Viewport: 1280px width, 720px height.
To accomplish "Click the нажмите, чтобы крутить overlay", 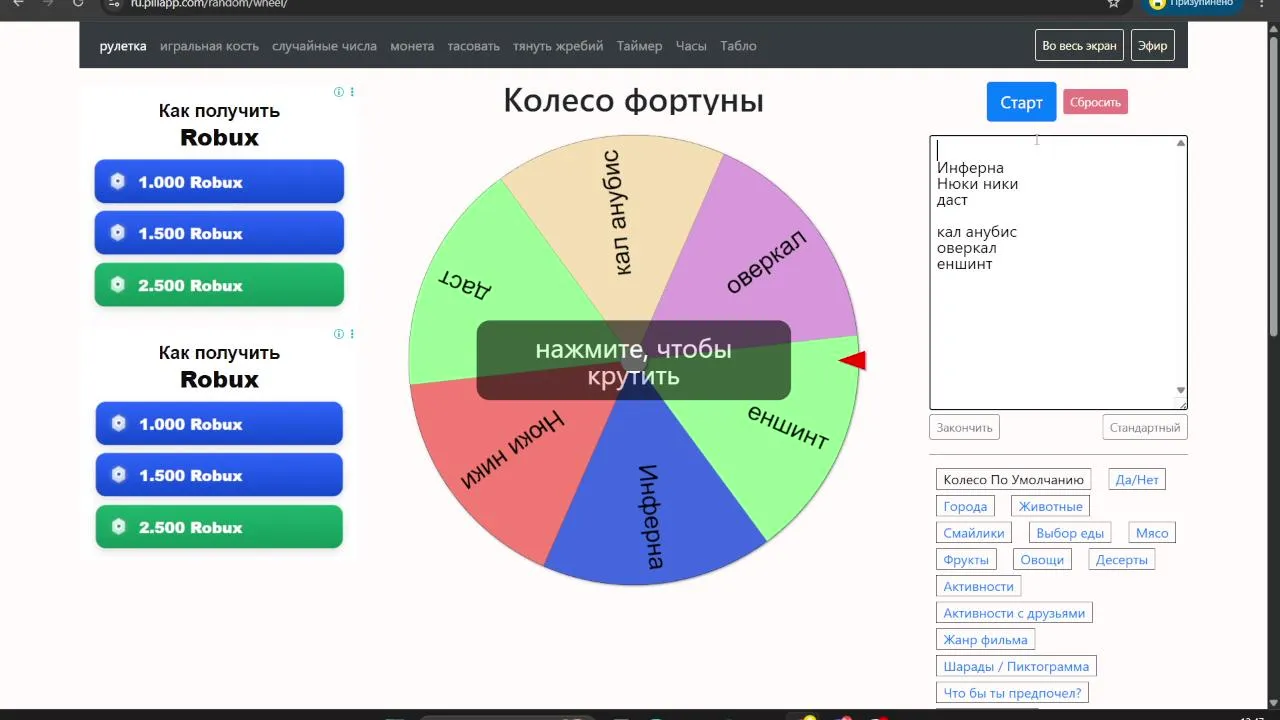I will coord(633,360).
